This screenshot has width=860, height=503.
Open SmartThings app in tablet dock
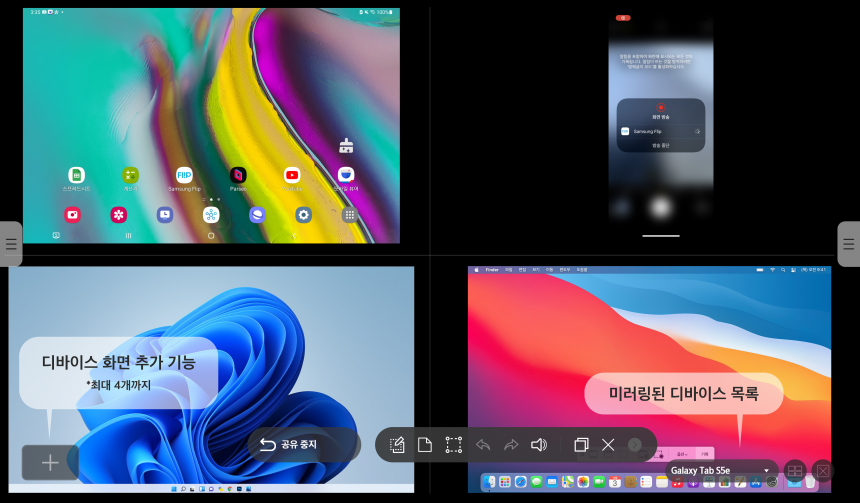pyautogui.click(x=211, y=214)
